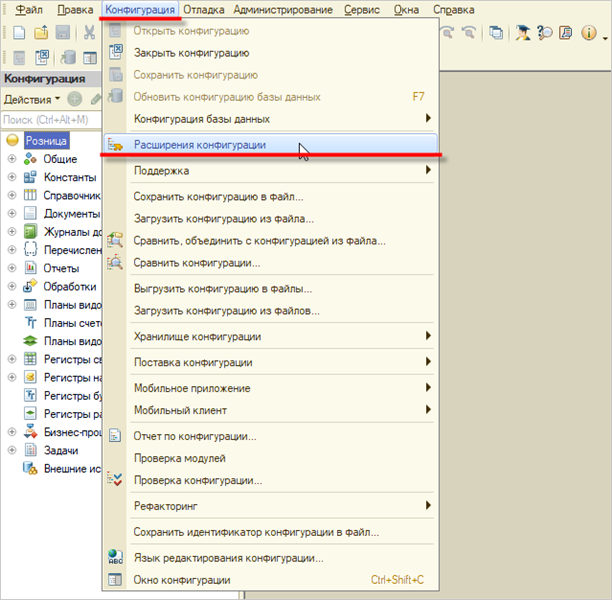Click the New document toolbar icon
The width and height of the screenshot is (612, 600).
tap(19, 33)
